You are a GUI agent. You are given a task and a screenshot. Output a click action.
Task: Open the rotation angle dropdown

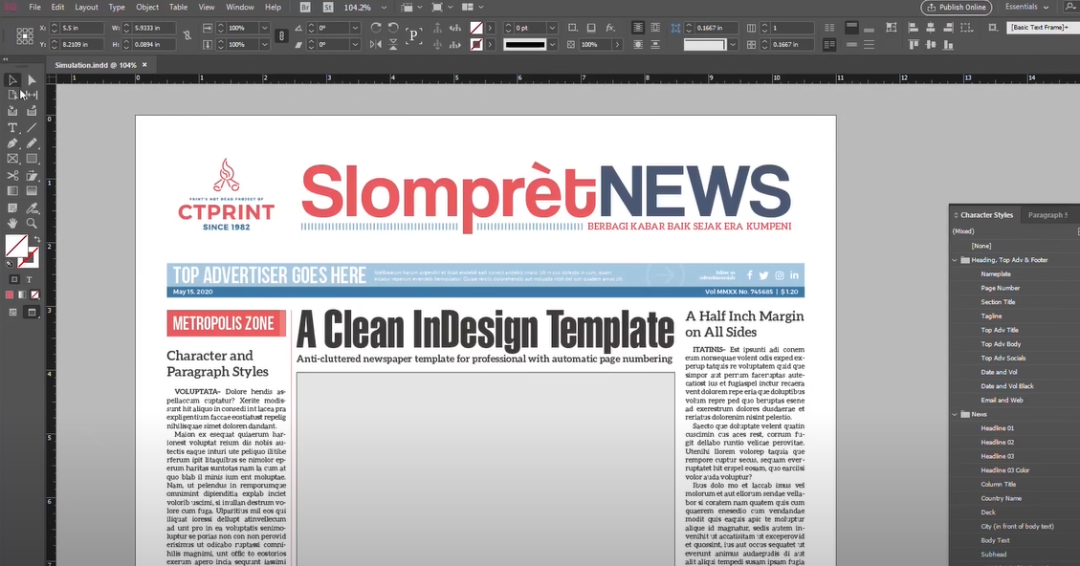[x=355, y=28]
